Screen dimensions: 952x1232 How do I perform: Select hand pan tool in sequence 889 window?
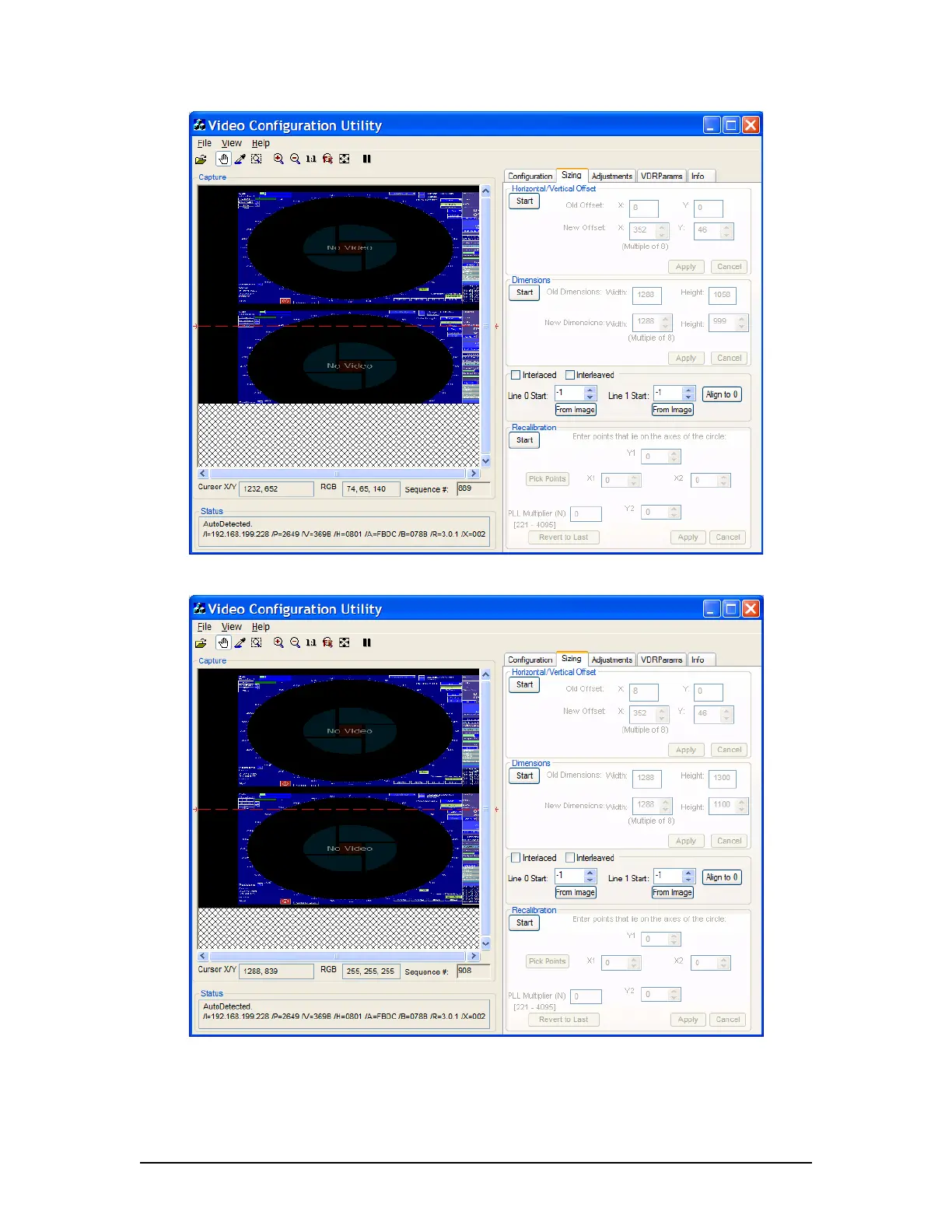tap(223, 159)
